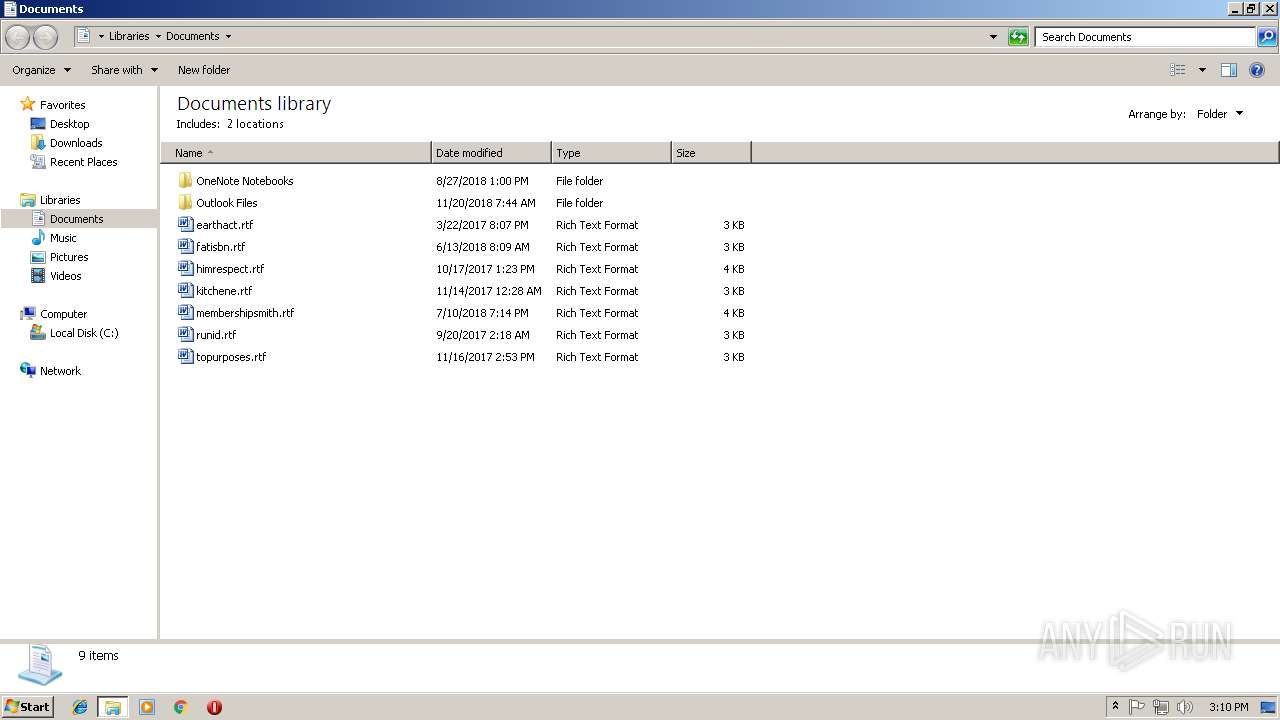This screenshot has height=720, width=1280.
Task: Show hidden tray icons arrow
Action: pyautogui.click(x=1115, y=707)
